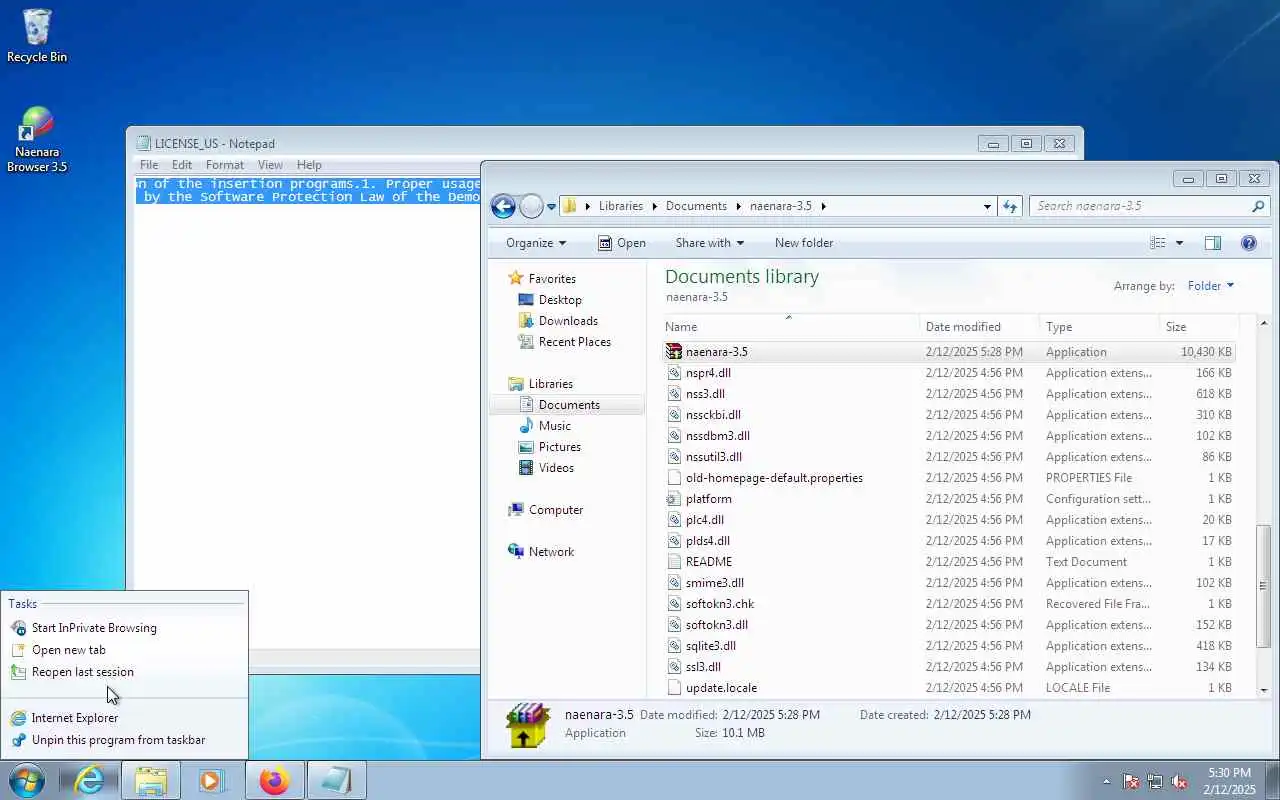Toggle the preview pane button
Viewport: 1280px width, 800px height.
pyautogui.click(x=1213, y=243)
